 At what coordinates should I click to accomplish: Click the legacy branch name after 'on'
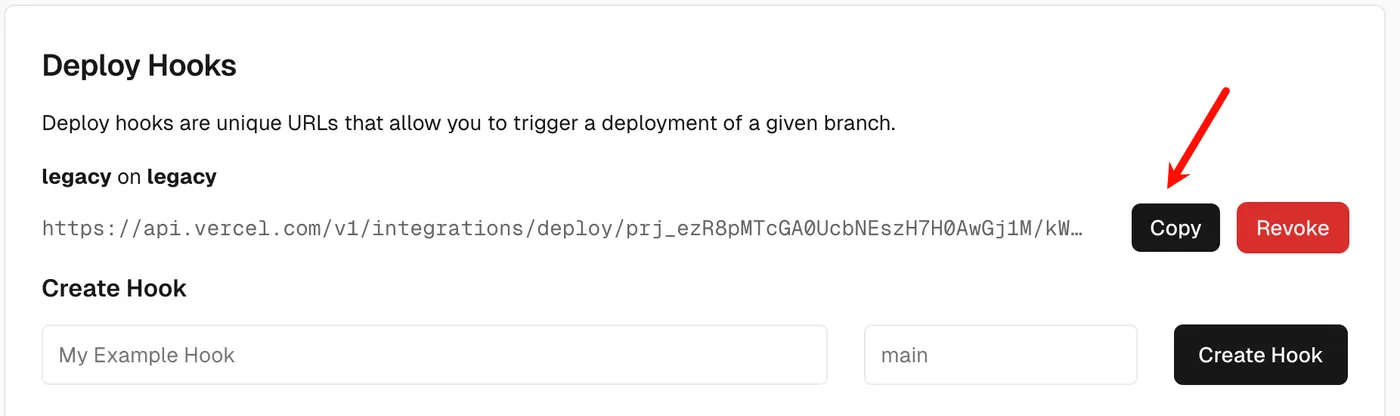pyautogui.click(x=181, y=178)
